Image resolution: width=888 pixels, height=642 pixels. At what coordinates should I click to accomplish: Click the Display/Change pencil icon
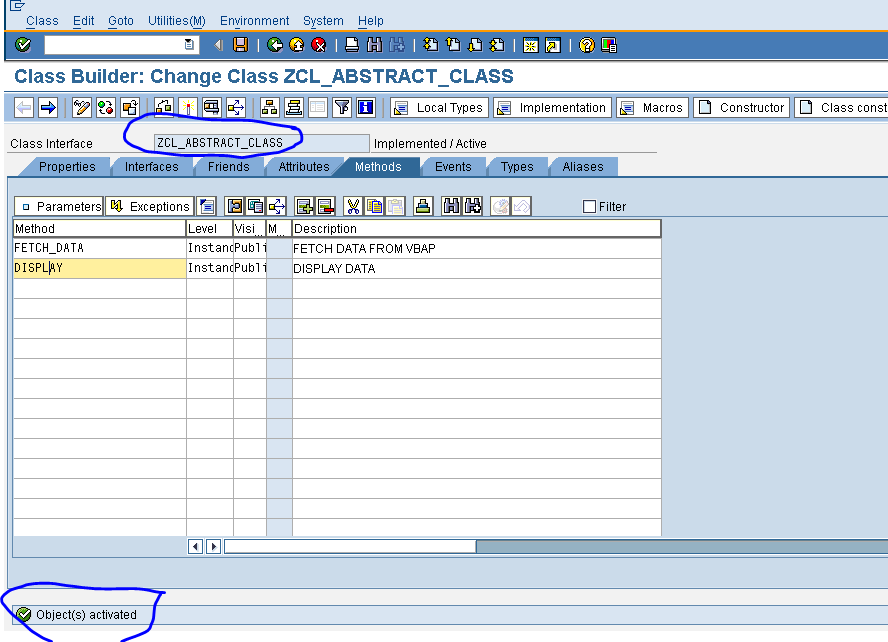point(82,107)
